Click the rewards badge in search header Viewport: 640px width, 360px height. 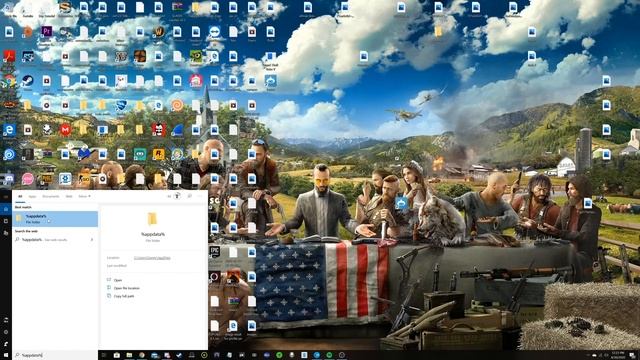(176, 196)
